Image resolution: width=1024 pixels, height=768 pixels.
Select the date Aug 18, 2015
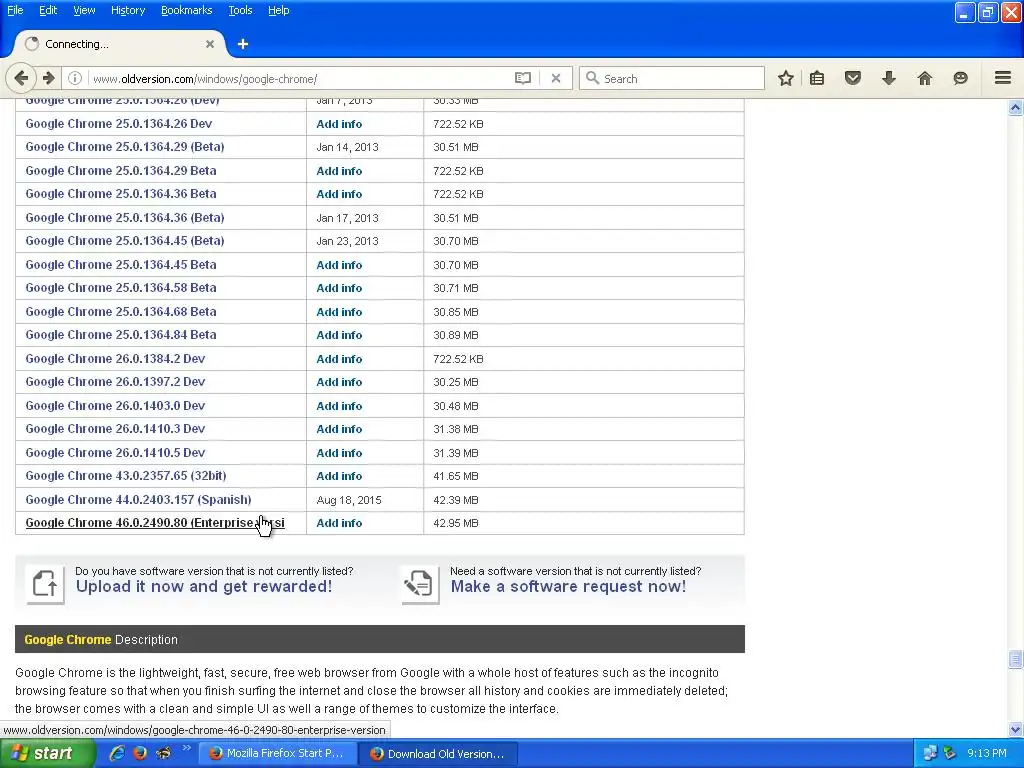pos(349,500)
